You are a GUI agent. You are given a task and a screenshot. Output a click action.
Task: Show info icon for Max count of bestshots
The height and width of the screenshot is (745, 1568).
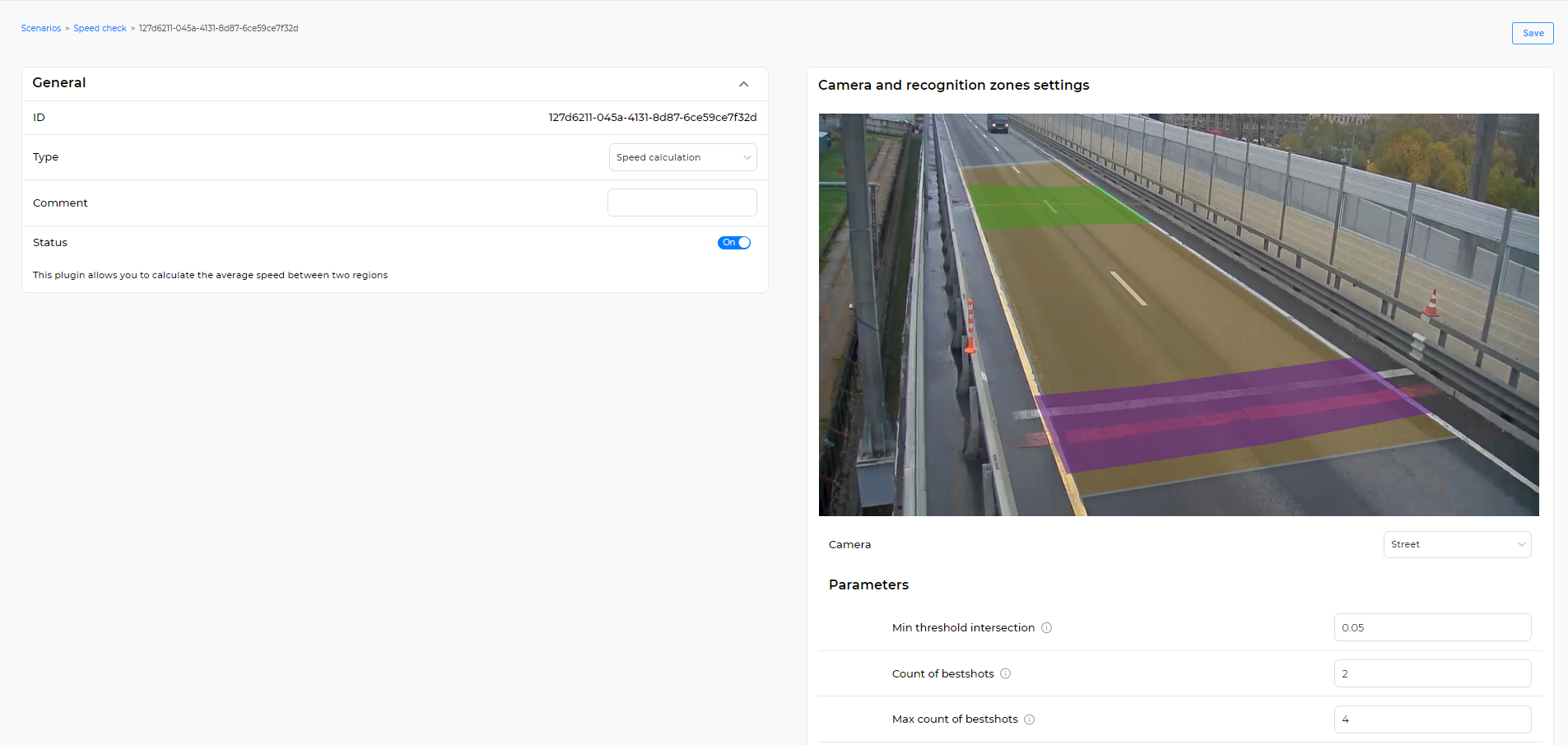1030,719
